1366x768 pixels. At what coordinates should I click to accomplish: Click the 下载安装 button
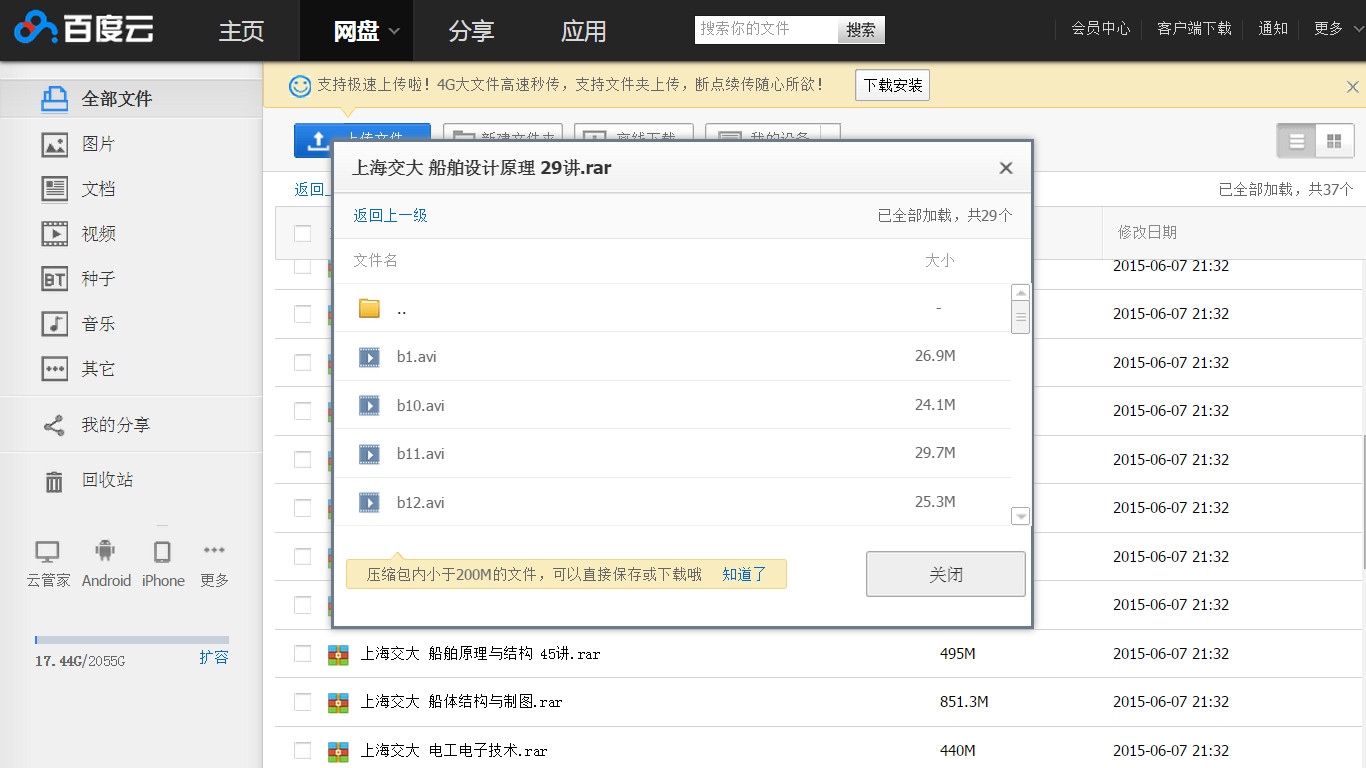[893, 86]
